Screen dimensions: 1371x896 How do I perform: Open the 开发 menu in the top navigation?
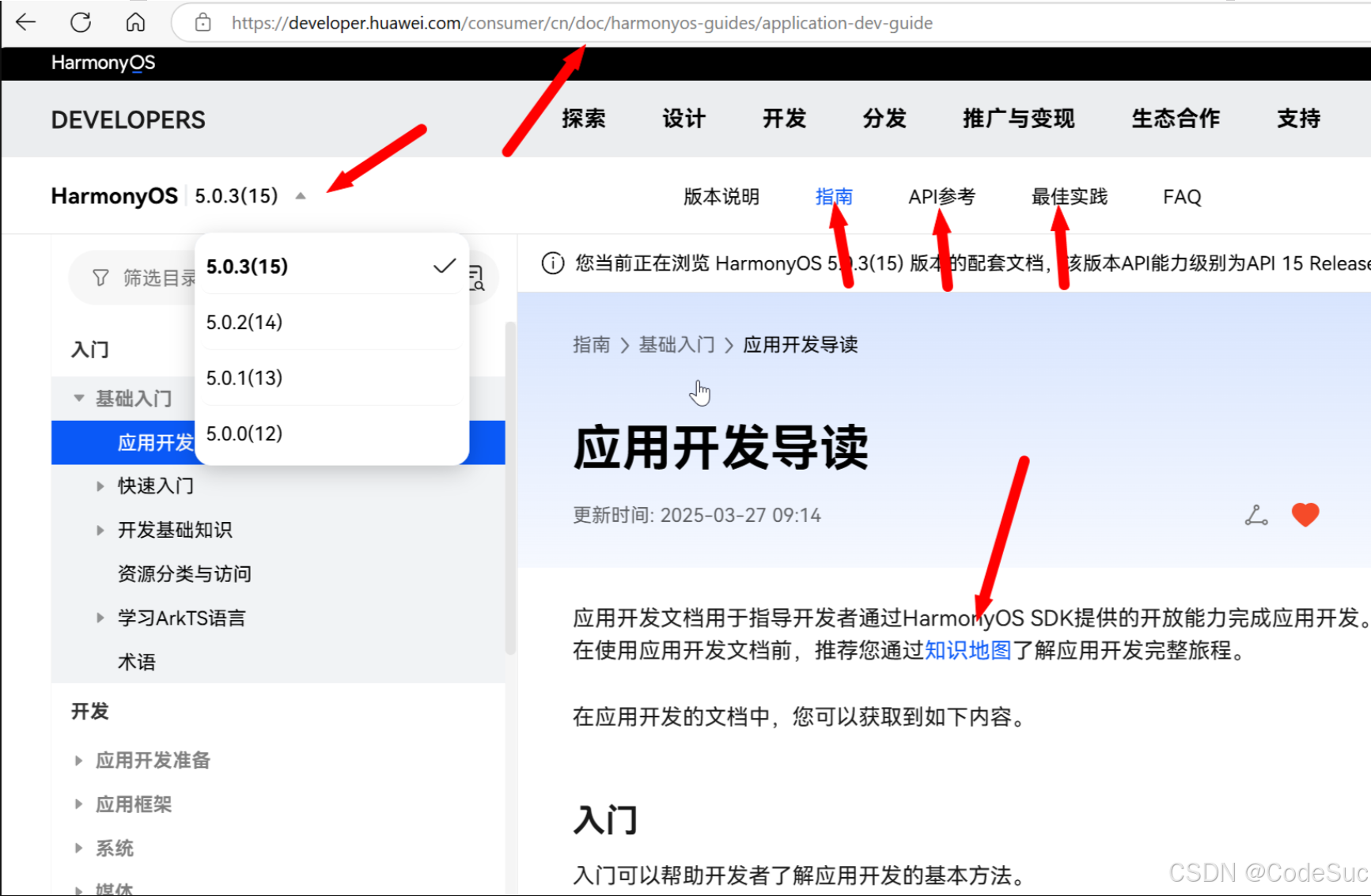pyautogui.click(x=784, y=119)
